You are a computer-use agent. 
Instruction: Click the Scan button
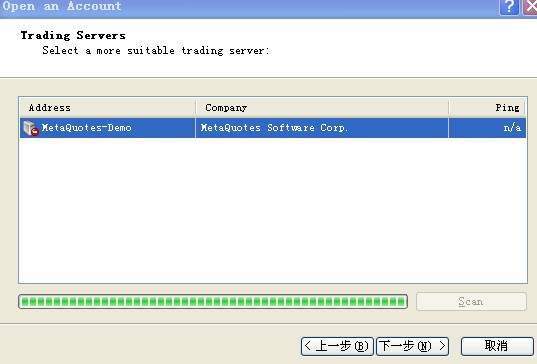(471, 302)
